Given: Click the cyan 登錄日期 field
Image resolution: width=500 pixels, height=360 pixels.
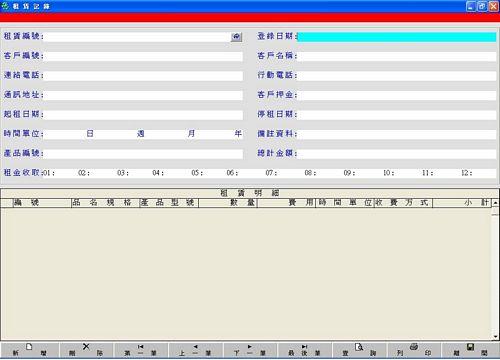Looking at the screenshot, I should (397, 37).
